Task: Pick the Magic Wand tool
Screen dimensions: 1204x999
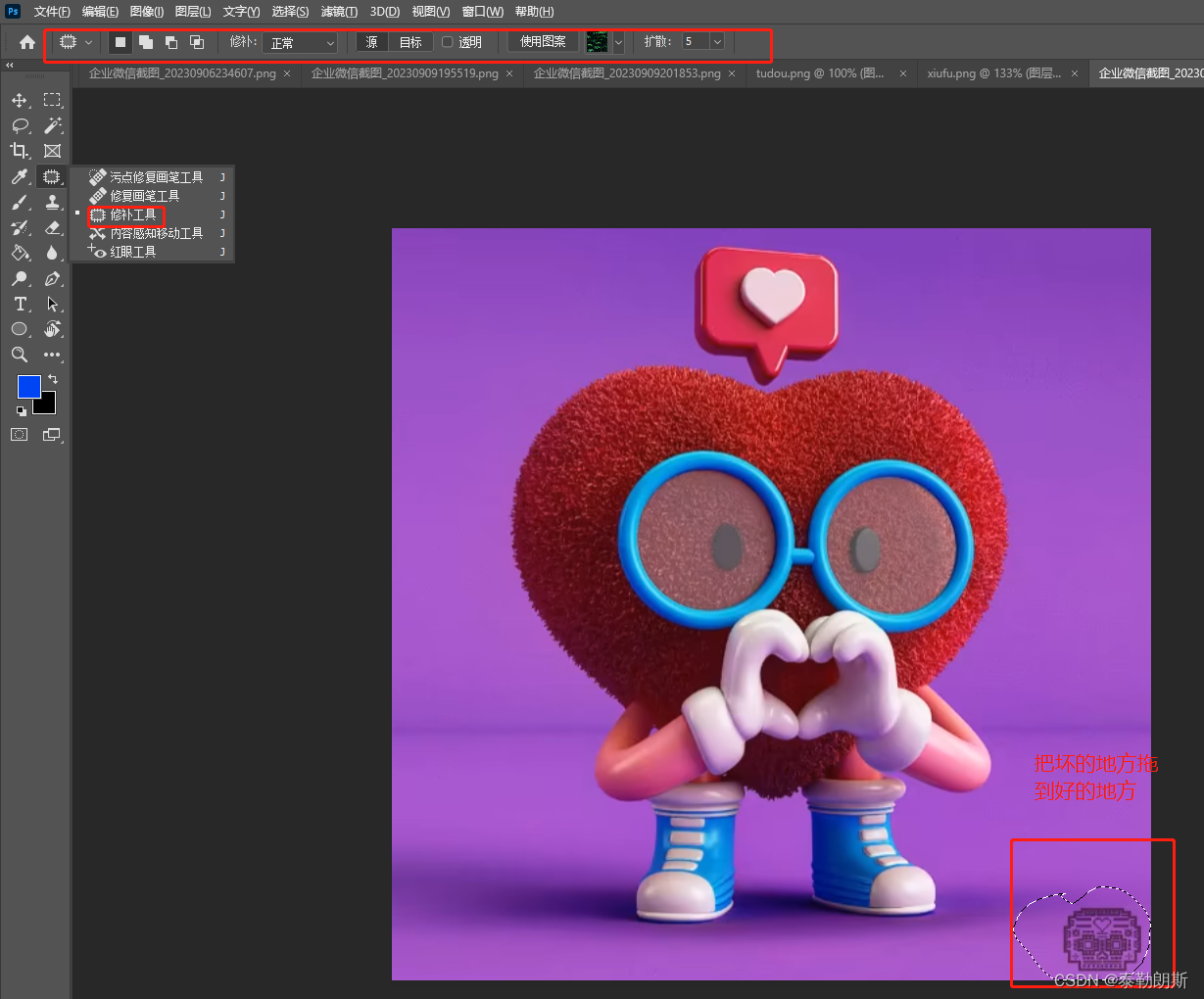Action: (x=53, y=126)
